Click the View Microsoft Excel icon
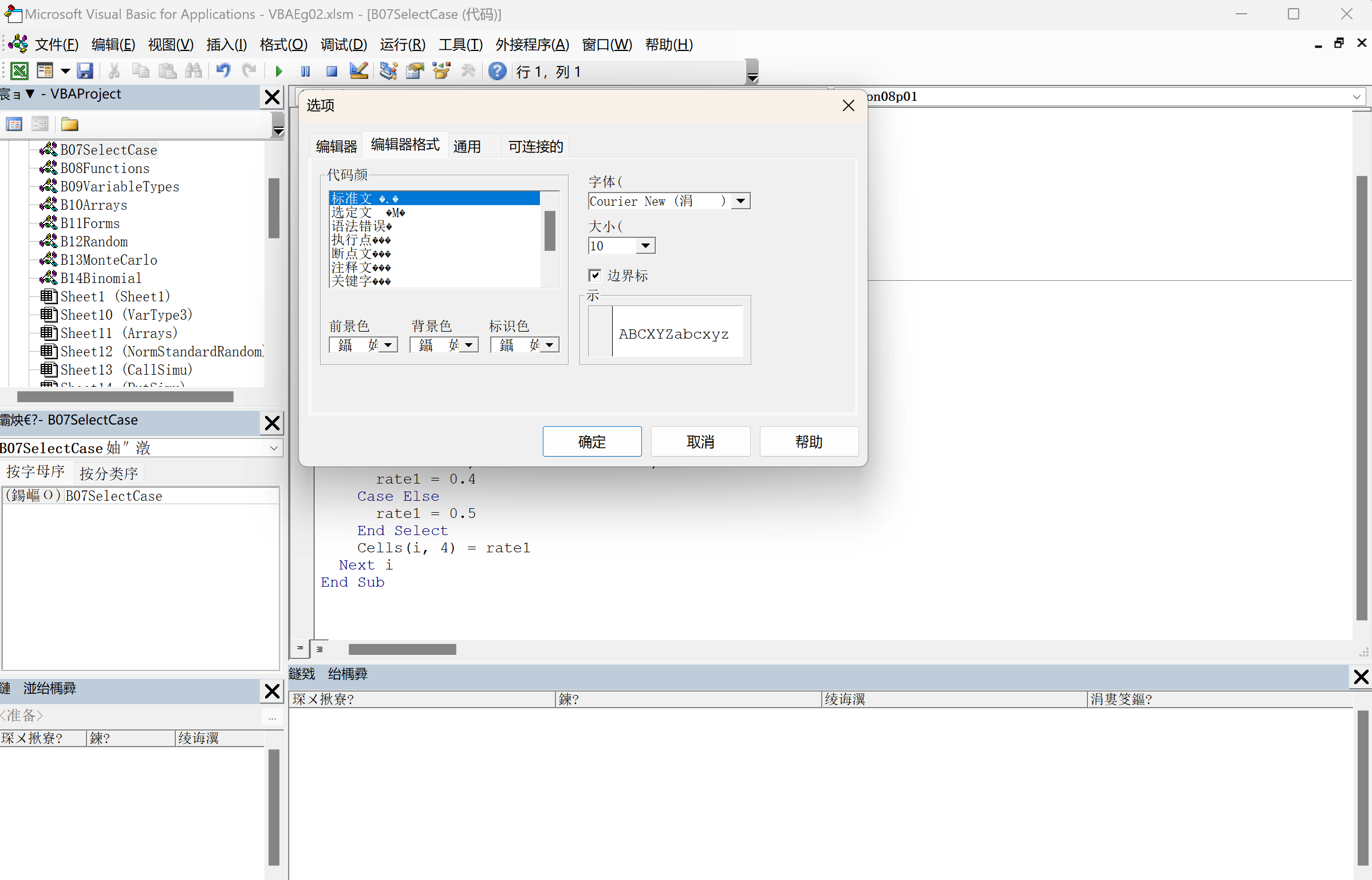This screenshot has height=880, width=1372. point(19,72)
